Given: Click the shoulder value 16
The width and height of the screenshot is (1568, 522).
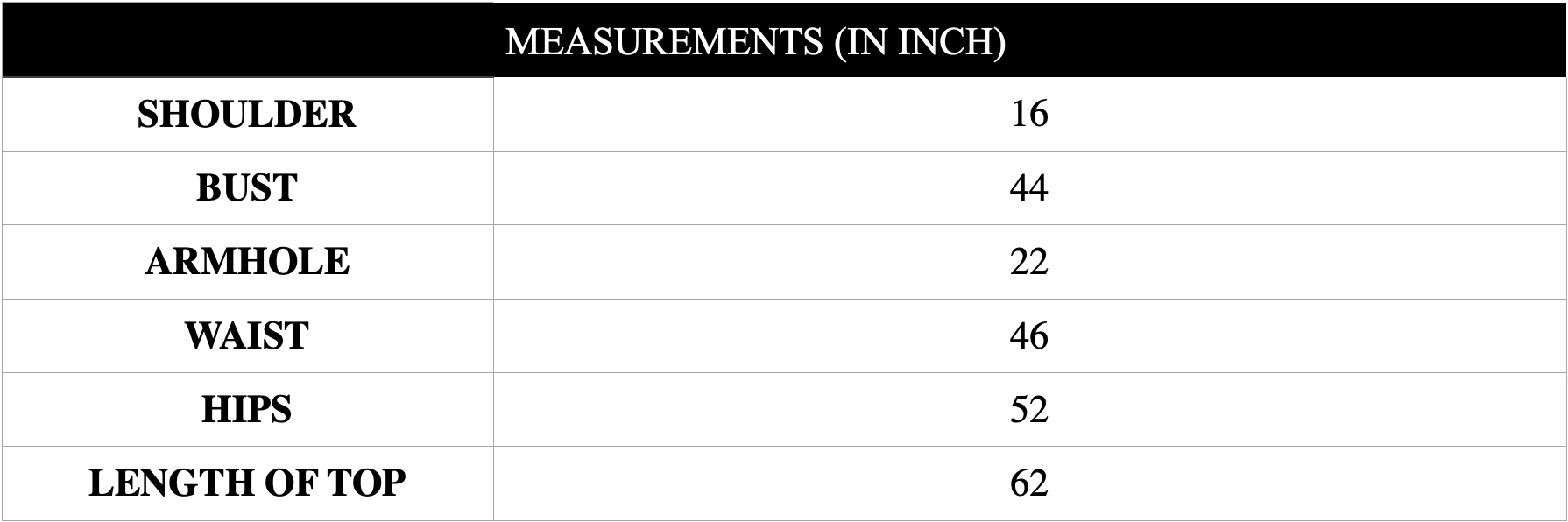Looking at the screenshot, I should 1029,114.
